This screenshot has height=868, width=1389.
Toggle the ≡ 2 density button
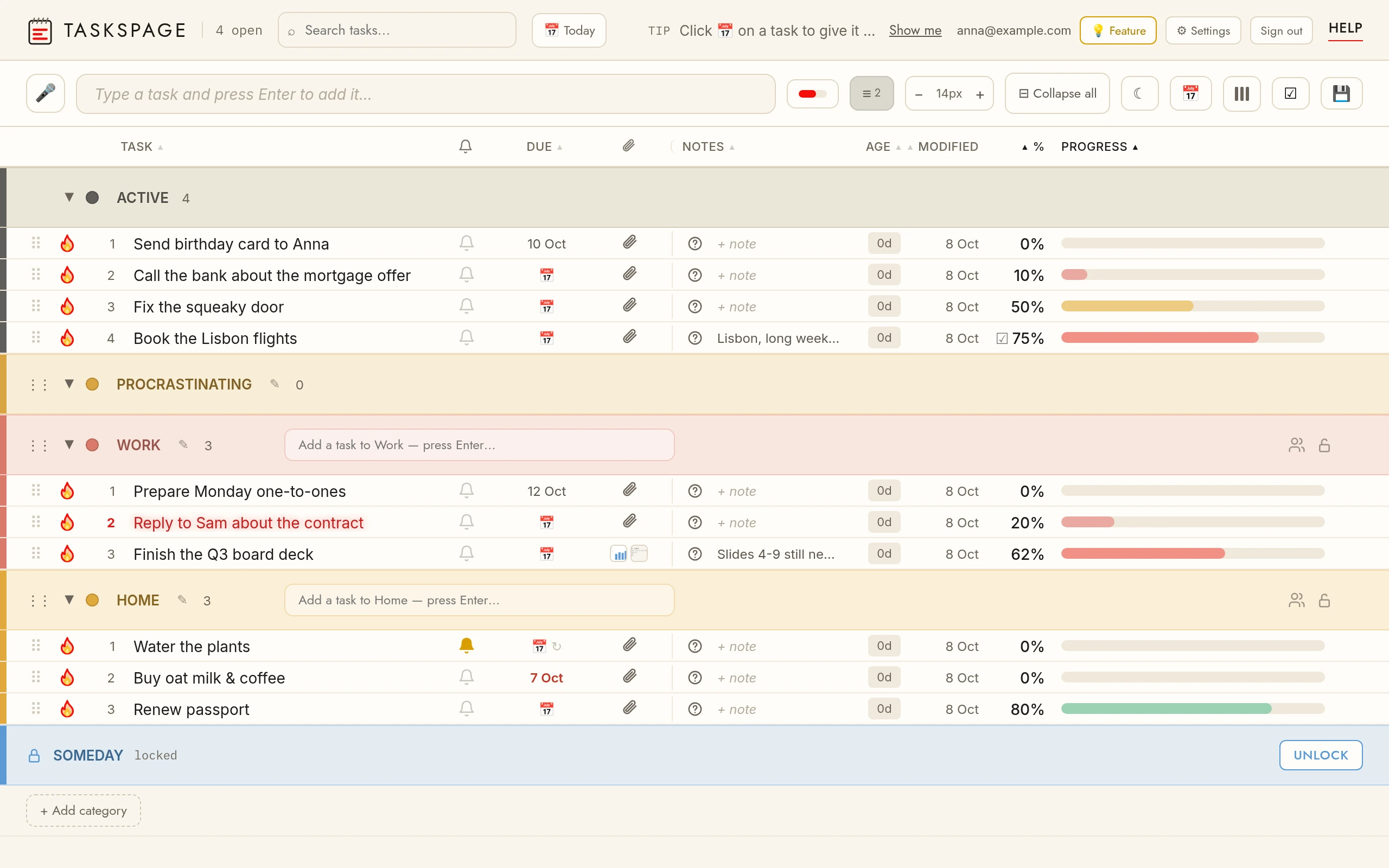[x=871, y=93]
